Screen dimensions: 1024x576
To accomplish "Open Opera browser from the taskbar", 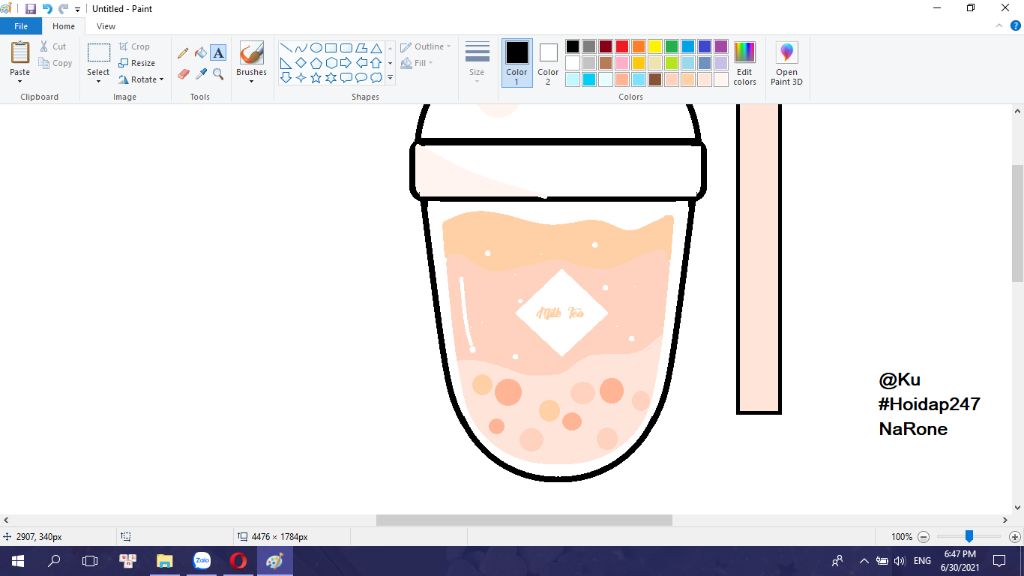I will (238, 561).
